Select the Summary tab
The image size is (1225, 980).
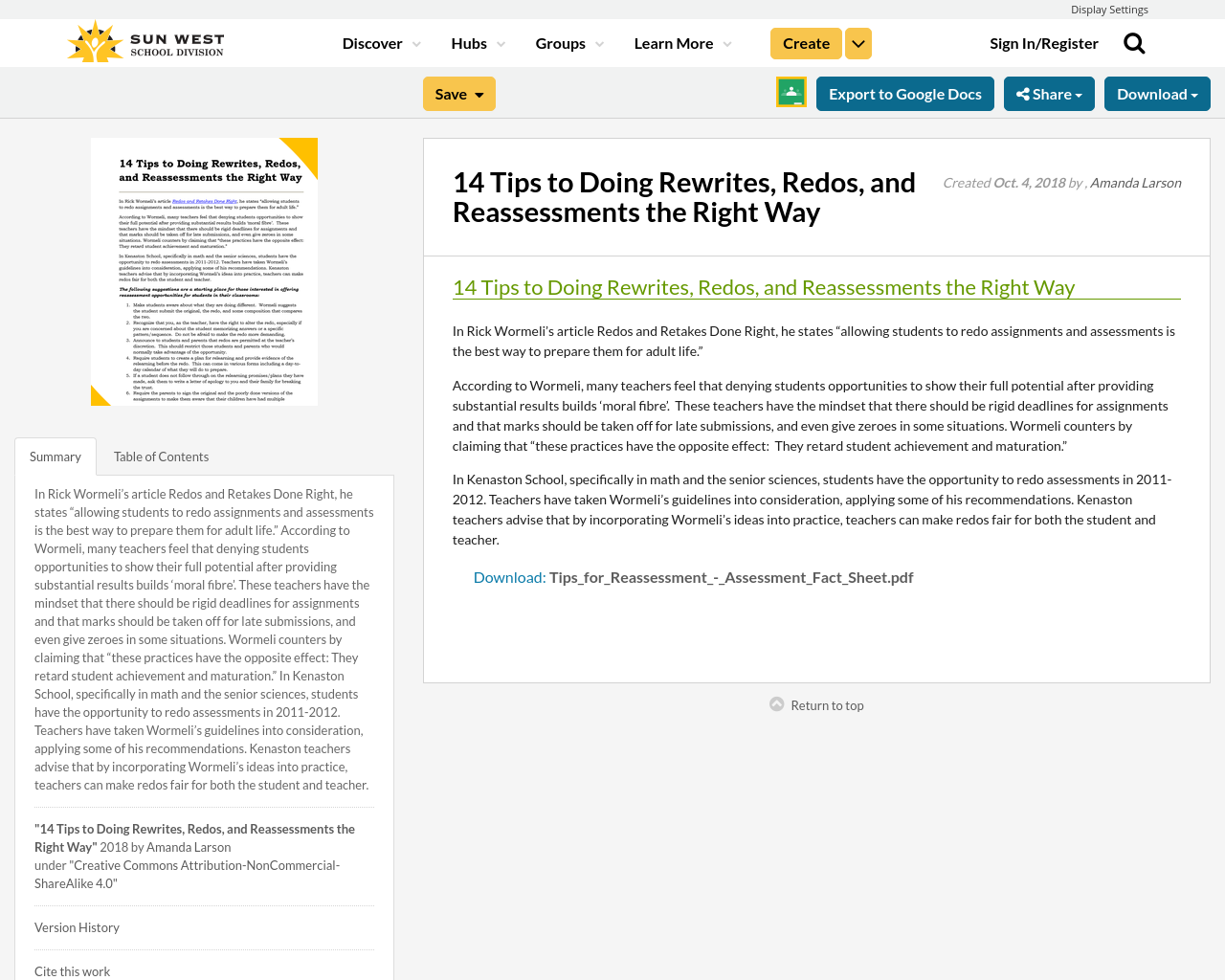coord(55,455)
